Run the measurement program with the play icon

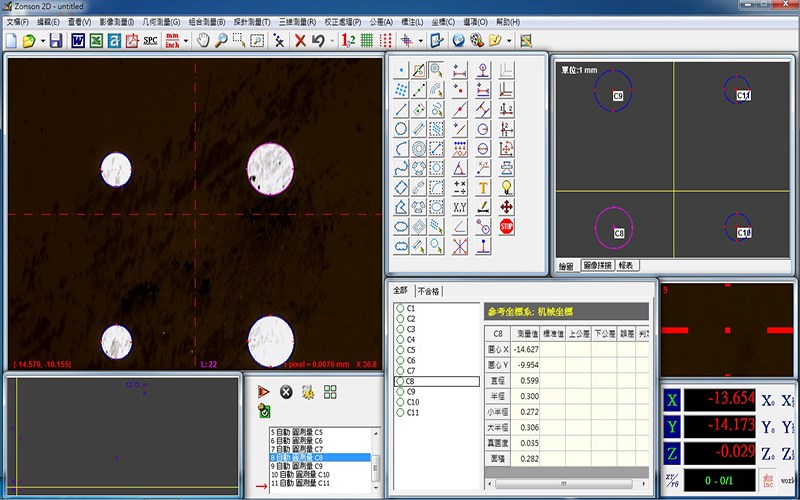point(263,392)
